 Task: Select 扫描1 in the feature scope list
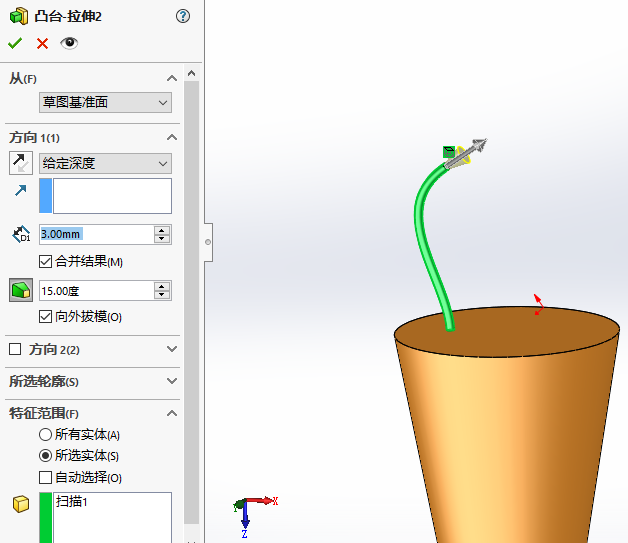coord(73,502)
